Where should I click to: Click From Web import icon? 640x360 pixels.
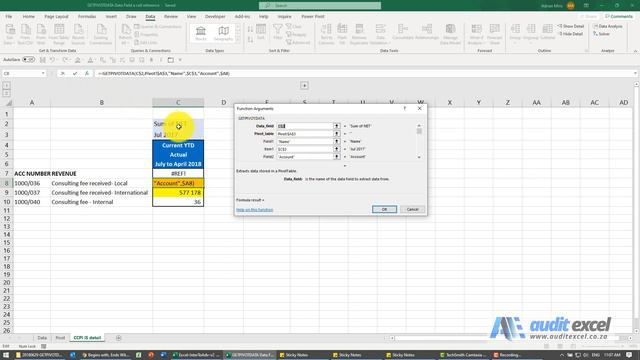pyautogui.click(x=41, y=34)
